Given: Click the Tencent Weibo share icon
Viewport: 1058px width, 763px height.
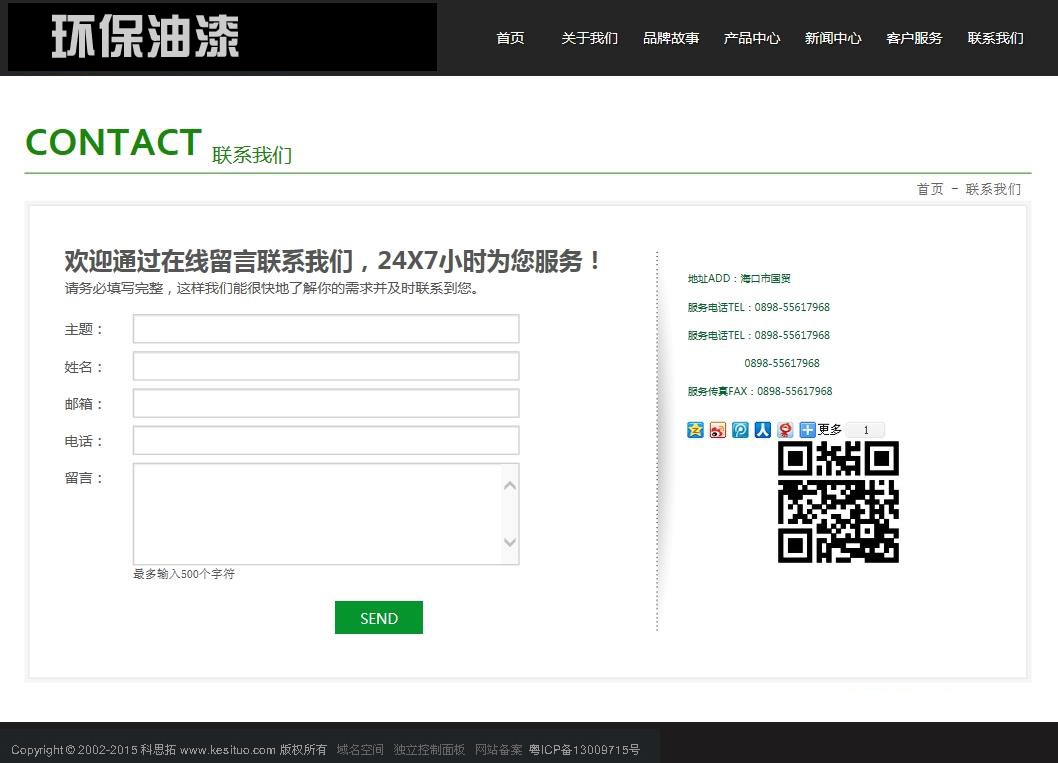Looking at the screenshot, I should coord(740,430).
